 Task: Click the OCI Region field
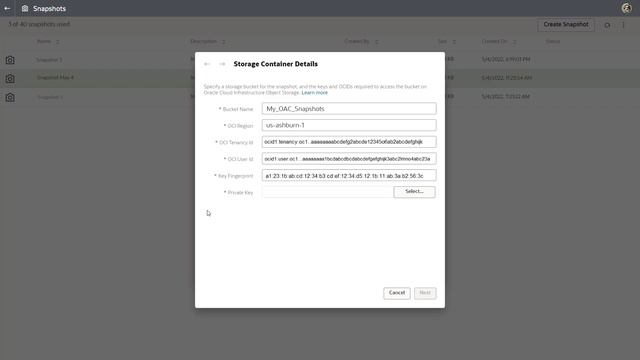click(x=349, y=125)
